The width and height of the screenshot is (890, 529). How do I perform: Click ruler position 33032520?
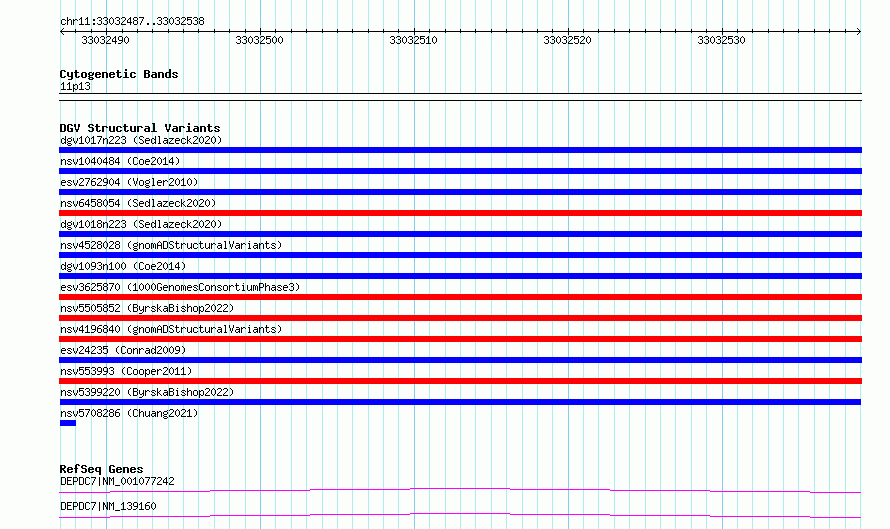point(567,40)
